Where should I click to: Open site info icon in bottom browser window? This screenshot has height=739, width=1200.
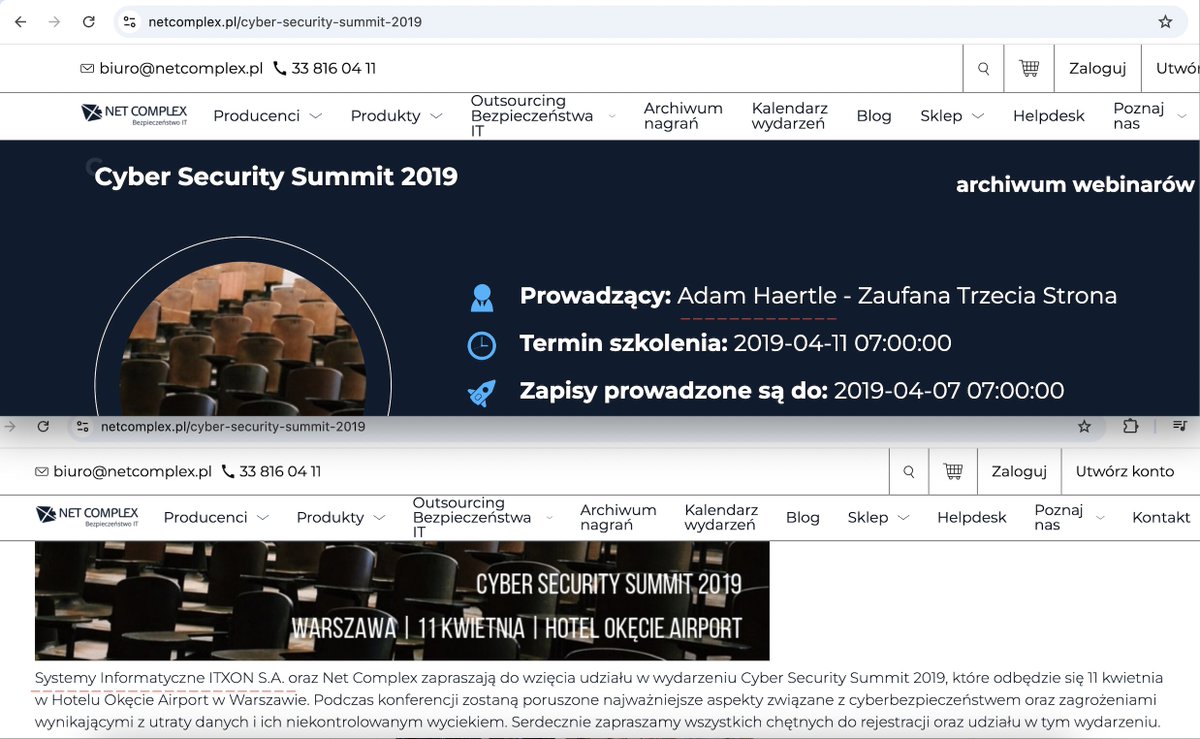tap(84, 427)
